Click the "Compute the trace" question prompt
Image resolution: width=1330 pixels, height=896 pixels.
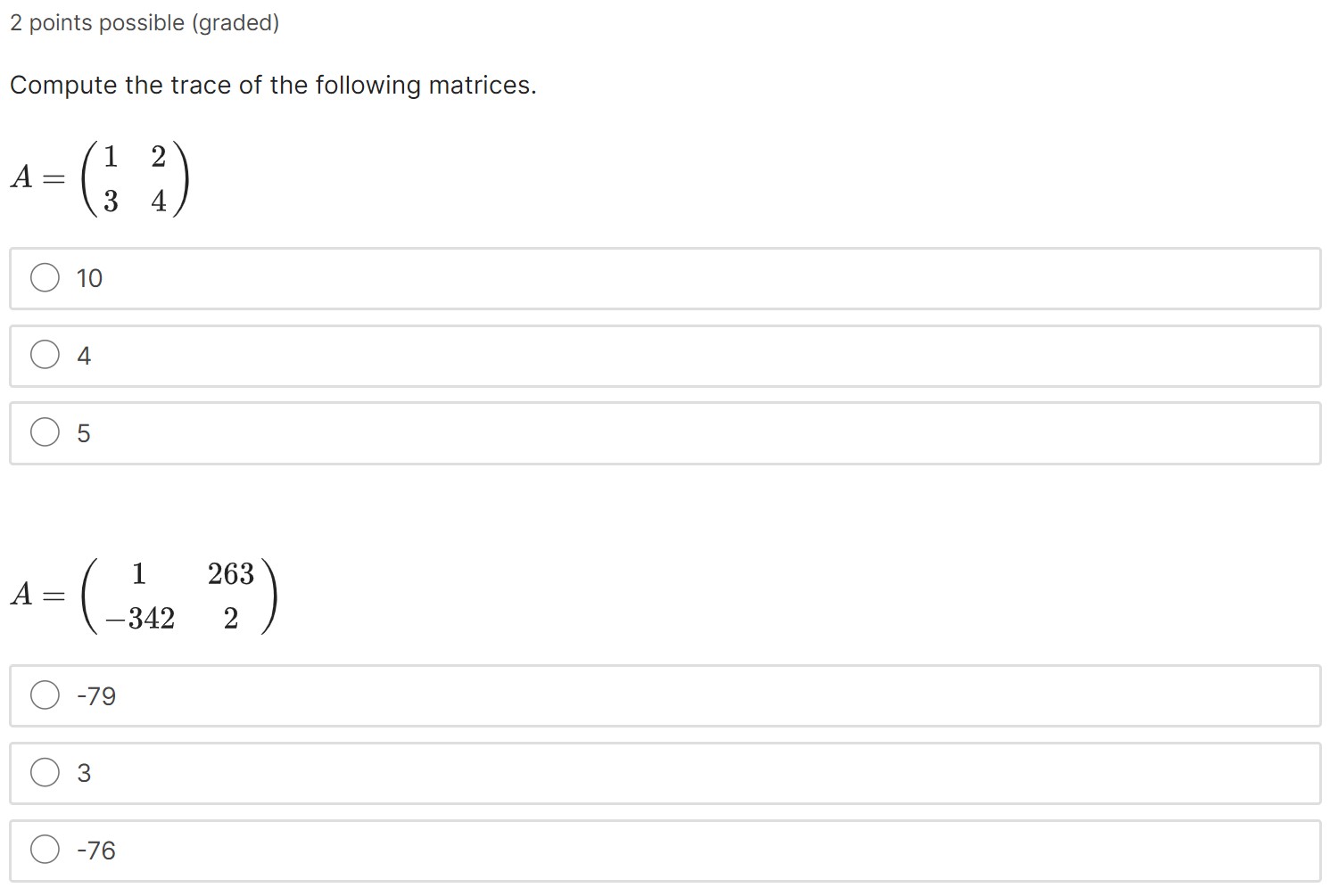pyautogui.click(x=273, y=86)
